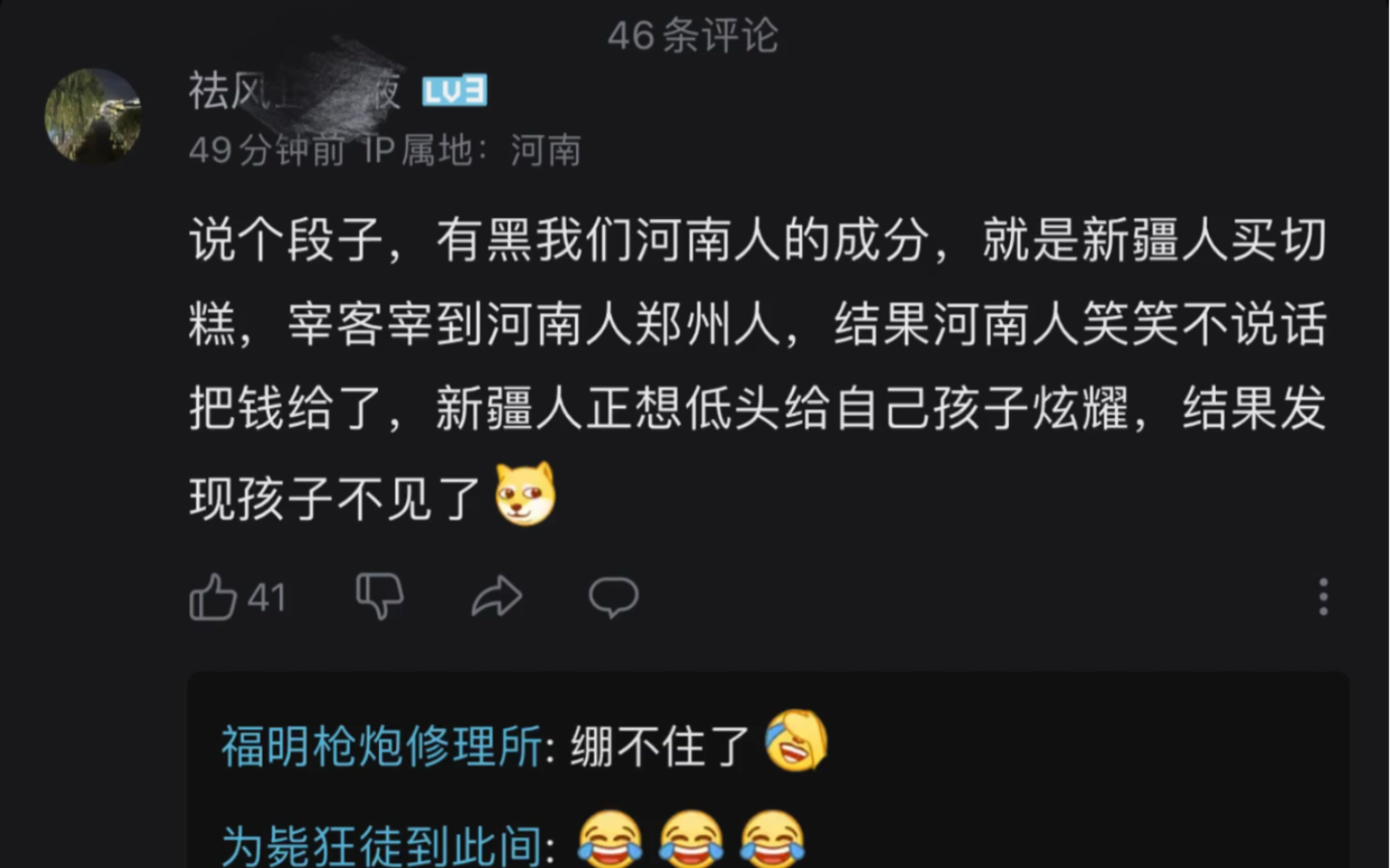Dislike the comment via thumbs-down icon
The width and height of the screenshot is (1390, 868).
[380, 596]
